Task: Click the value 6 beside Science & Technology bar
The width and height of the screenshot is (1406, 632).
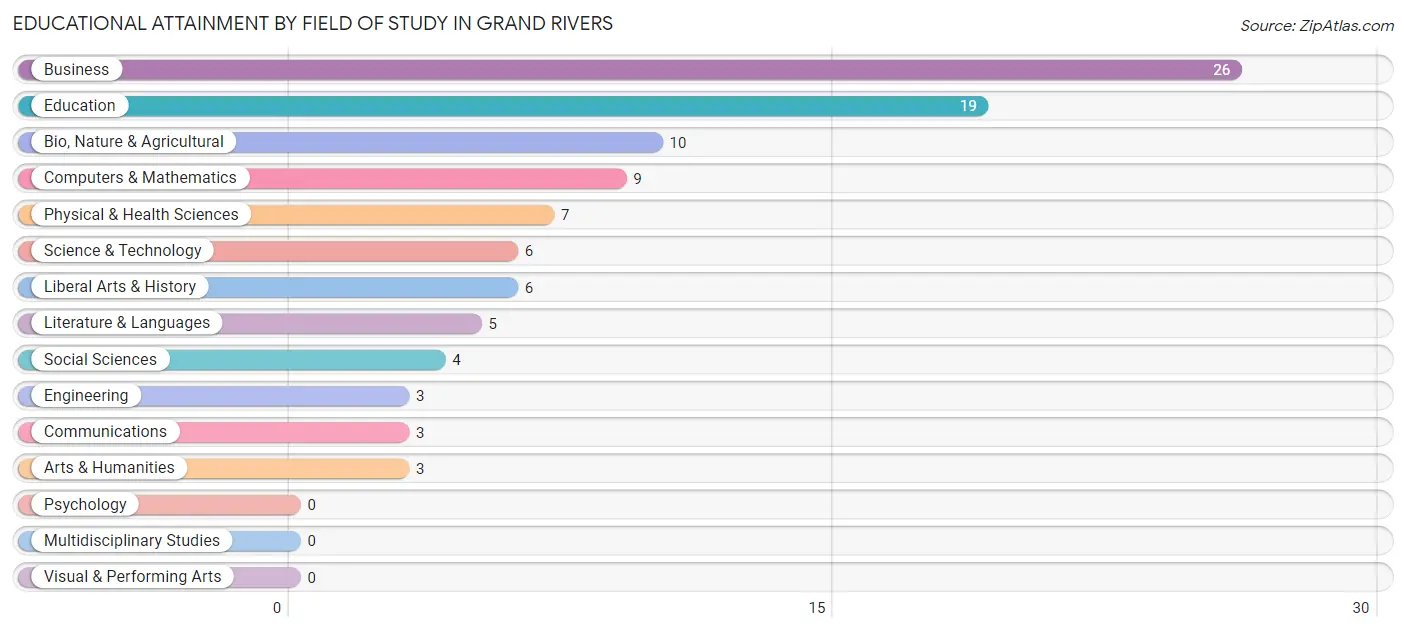Action: coord(529,251)
